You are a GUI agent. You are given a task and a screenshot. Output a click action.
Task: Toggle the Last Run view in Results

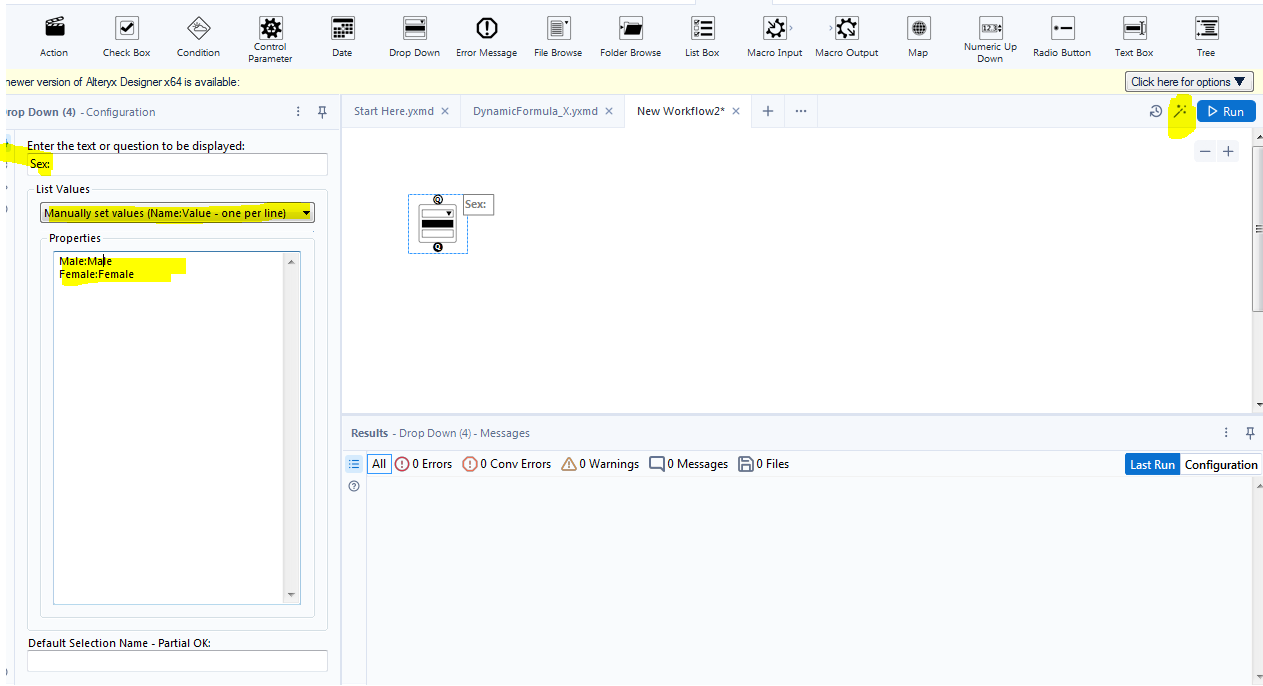[x=1151, y=463]
